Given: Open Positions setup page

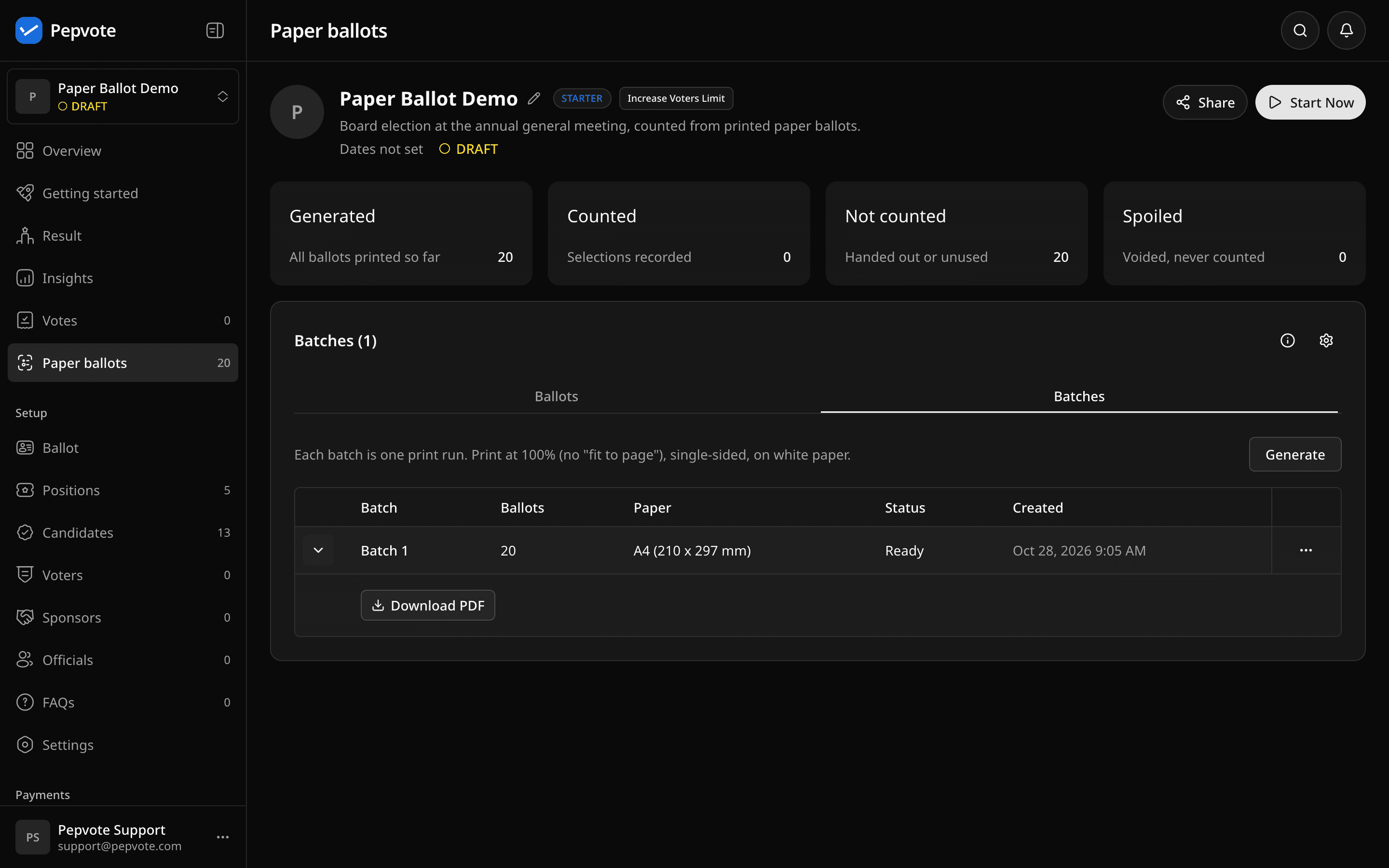Looking at the screenshot, I should point(123,490).
